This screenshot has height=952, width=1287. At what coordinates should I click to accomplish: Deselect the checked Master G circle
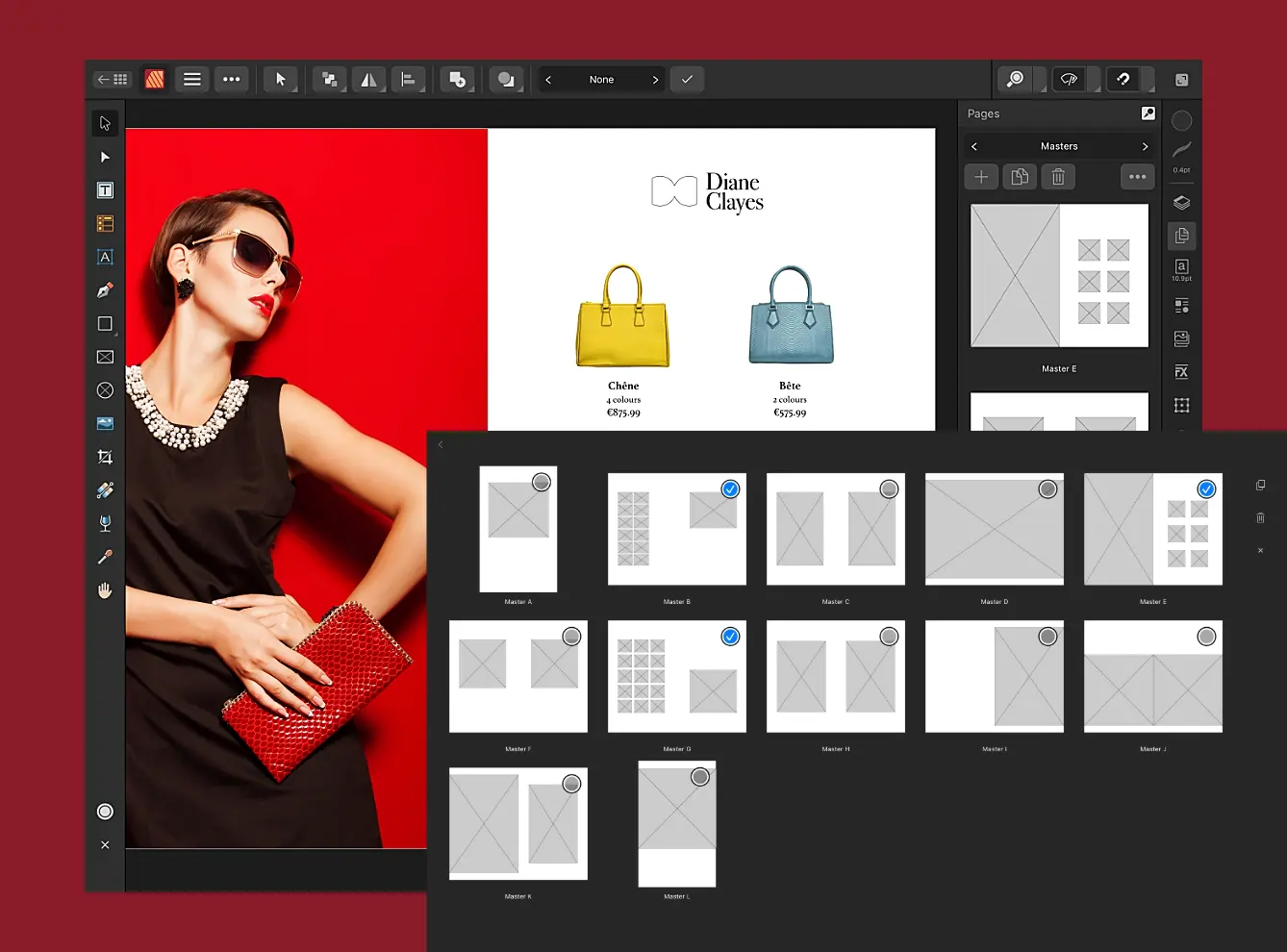click(730, 637)
